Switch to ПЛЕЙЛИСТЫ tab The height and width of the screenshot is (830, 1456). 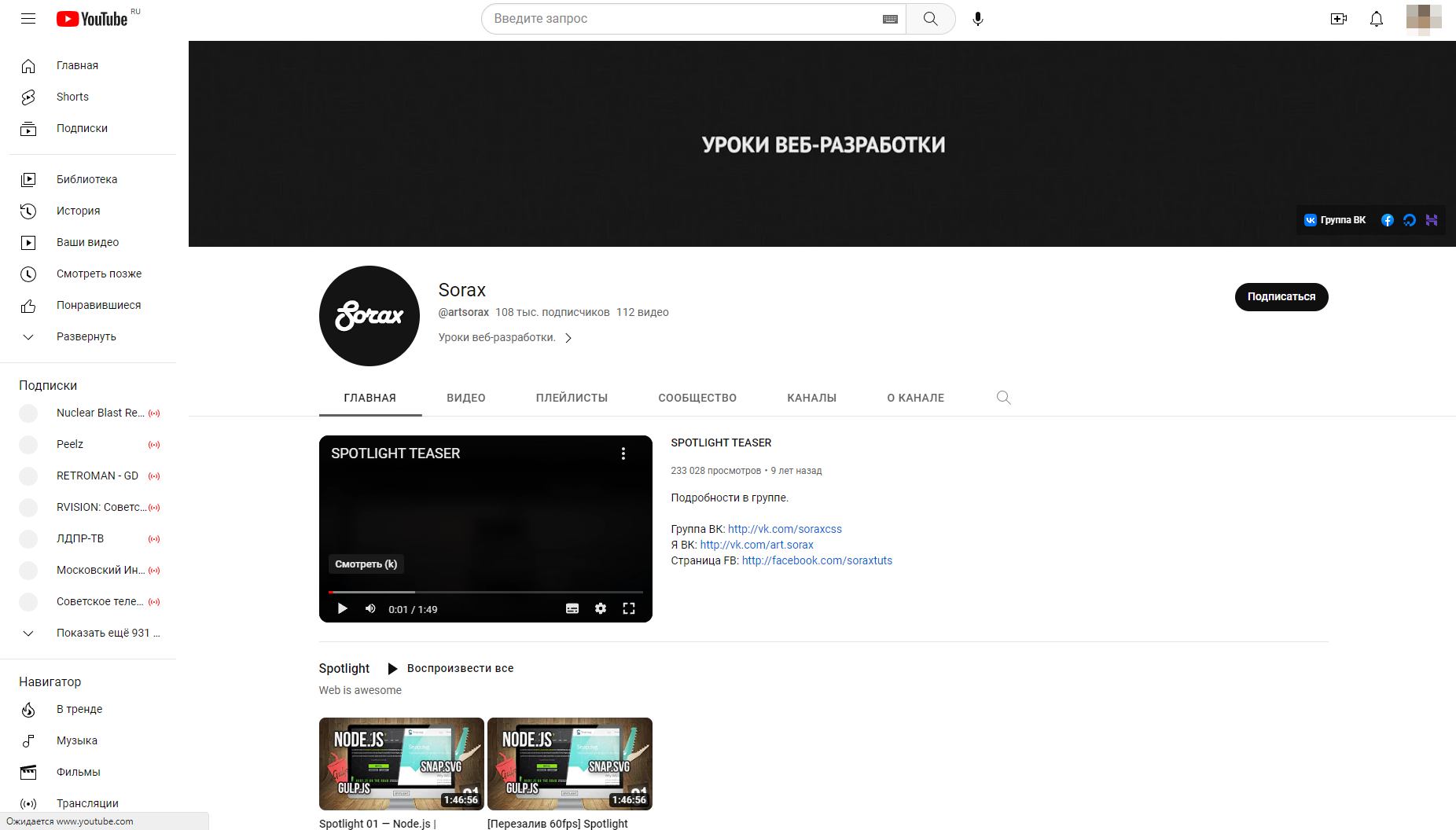pos(572,398)
